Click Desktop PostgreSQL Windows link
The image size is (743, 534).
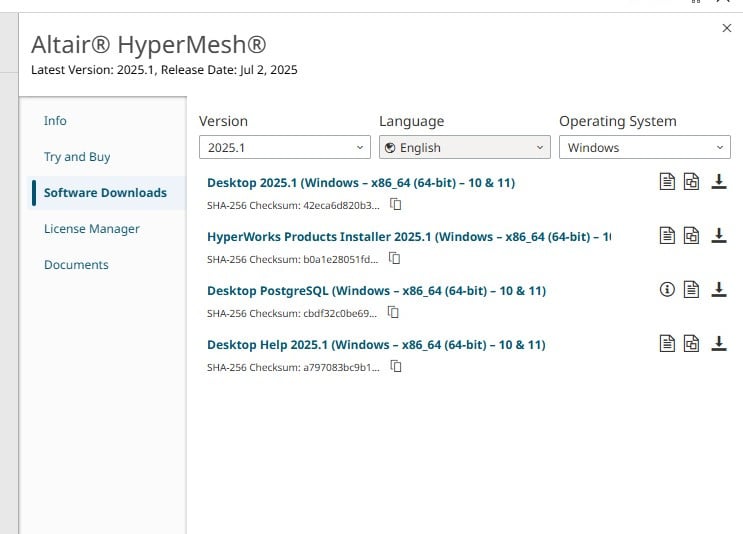(x=376, y=291)
